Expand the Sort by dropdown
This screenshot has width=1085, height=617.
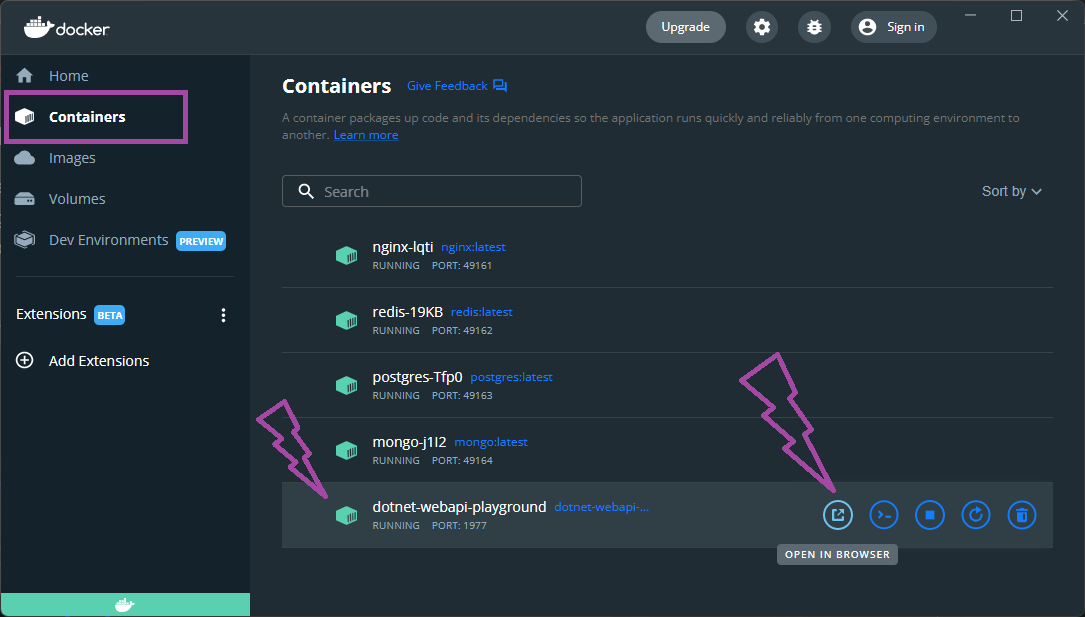(x=1012, y=191)
